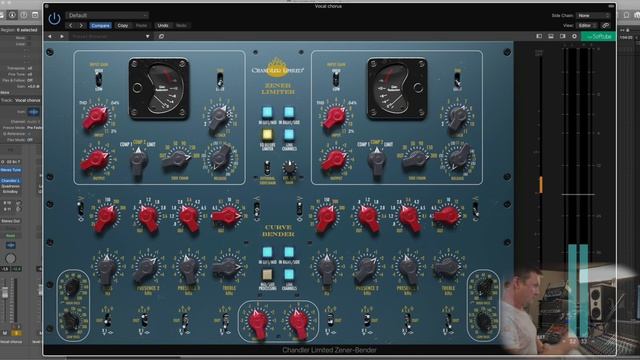Click left lower filter knob in oval

tap(72, 322)
